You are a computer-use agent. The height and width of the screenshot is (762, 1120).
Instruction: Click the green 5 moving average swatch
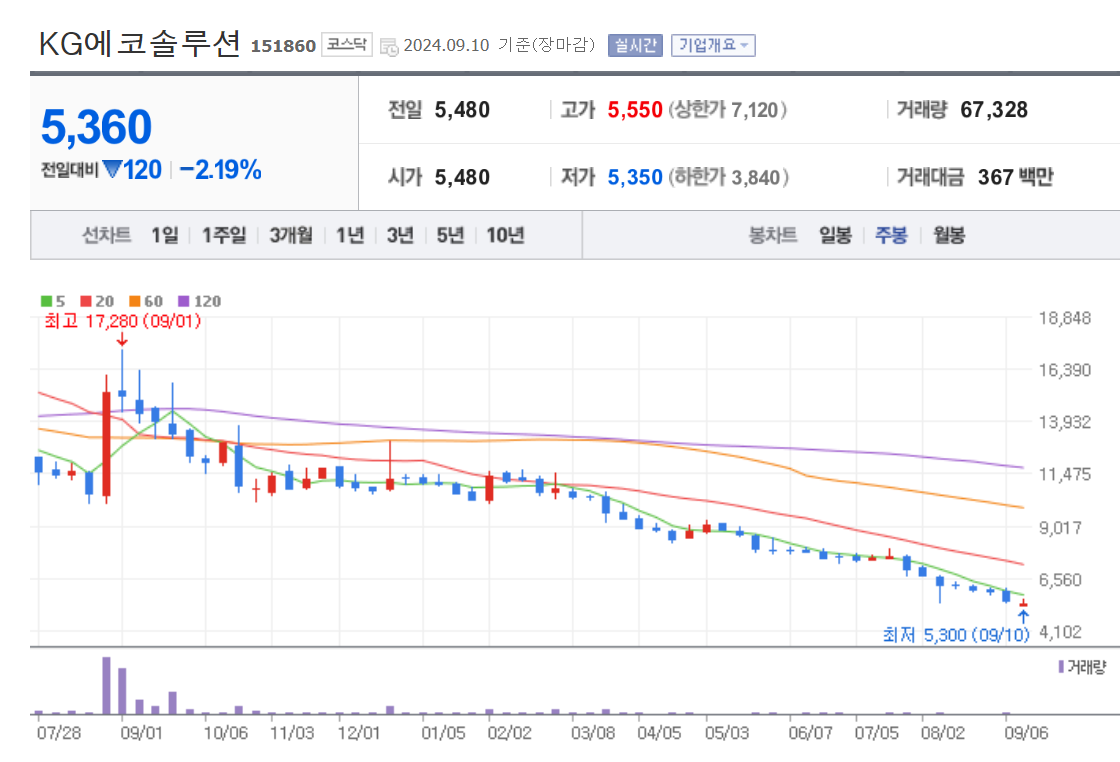click(x=46, y=301)
